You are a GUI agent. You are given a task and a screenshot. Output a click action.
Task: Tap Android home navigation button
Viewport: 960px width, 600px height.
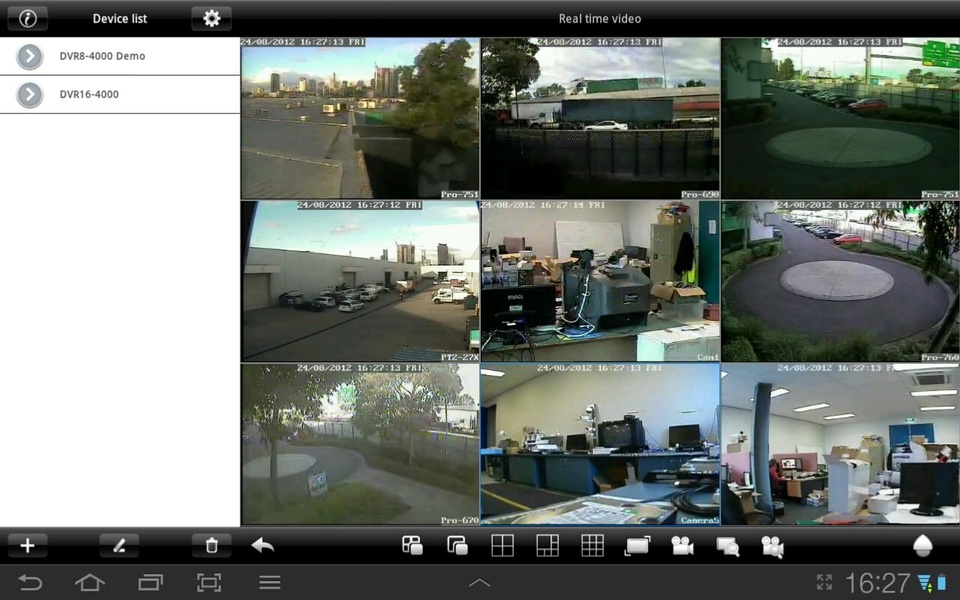pos(89,582)
